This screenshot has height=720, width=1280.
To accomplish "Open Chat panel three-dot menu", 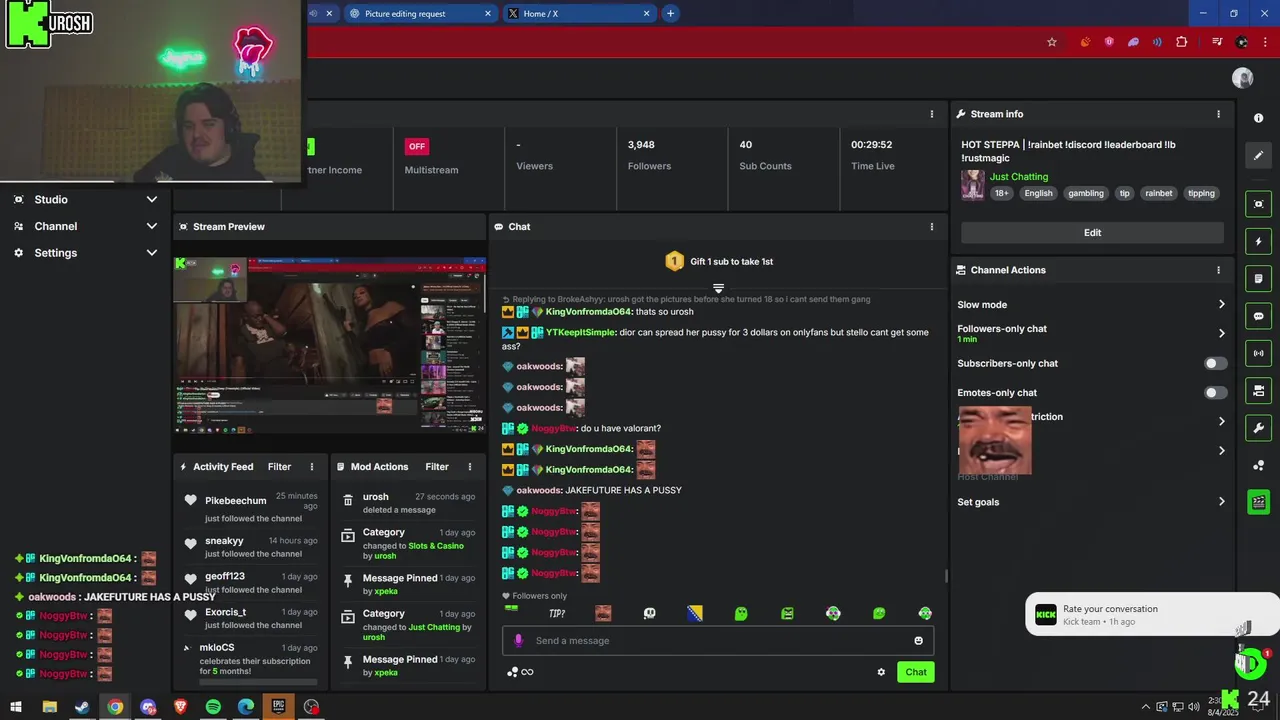I will click(x=932, y=227).
